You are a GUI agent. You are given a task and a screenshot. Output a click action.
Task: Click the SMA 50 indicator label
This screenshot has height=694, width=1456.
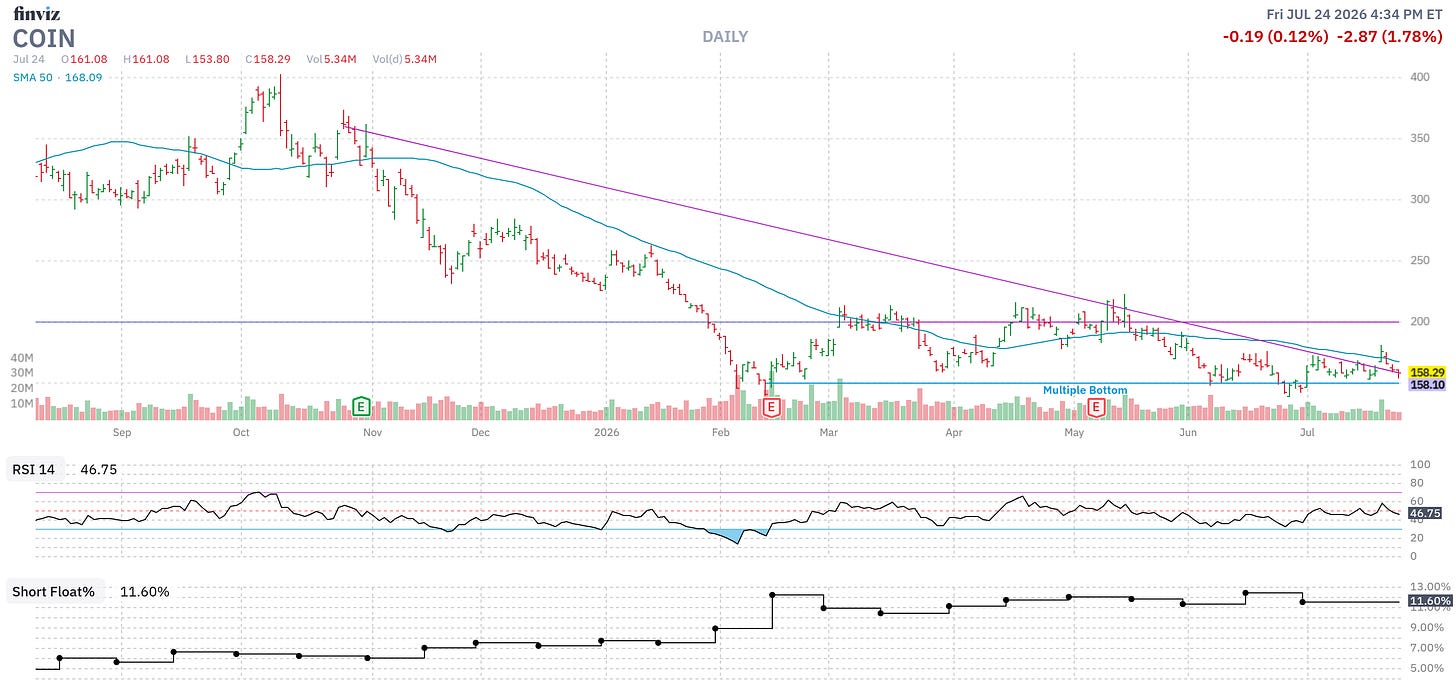(x=35, y=78)
